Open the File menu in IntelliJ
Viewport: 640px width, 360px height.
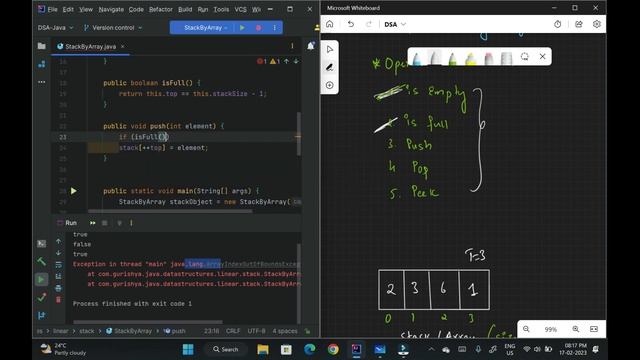click(x=53, y=9)
